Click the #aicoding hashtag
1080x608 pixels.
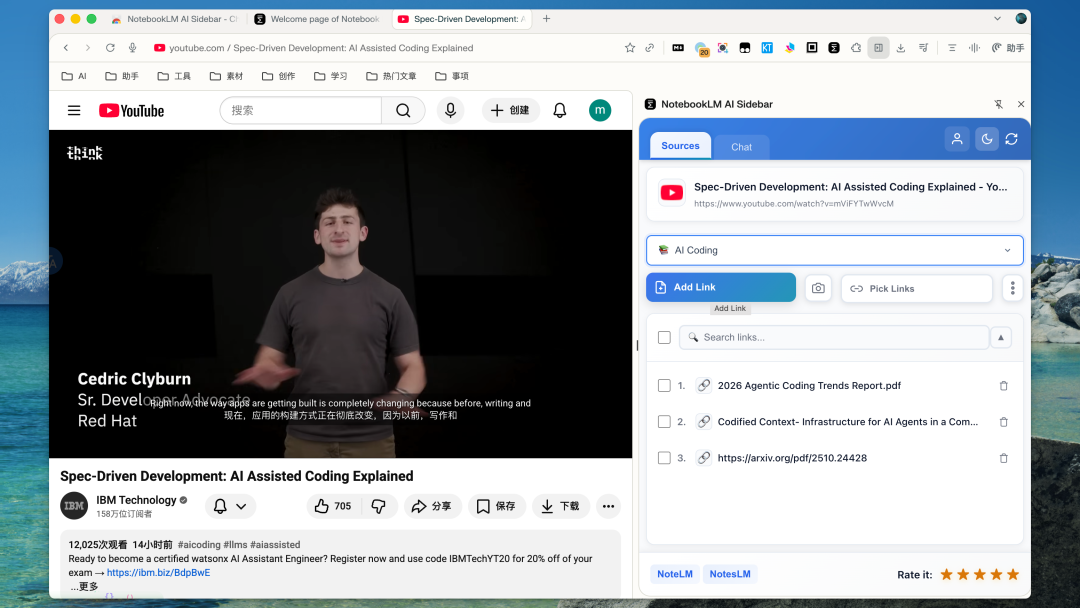pos(199,545)
